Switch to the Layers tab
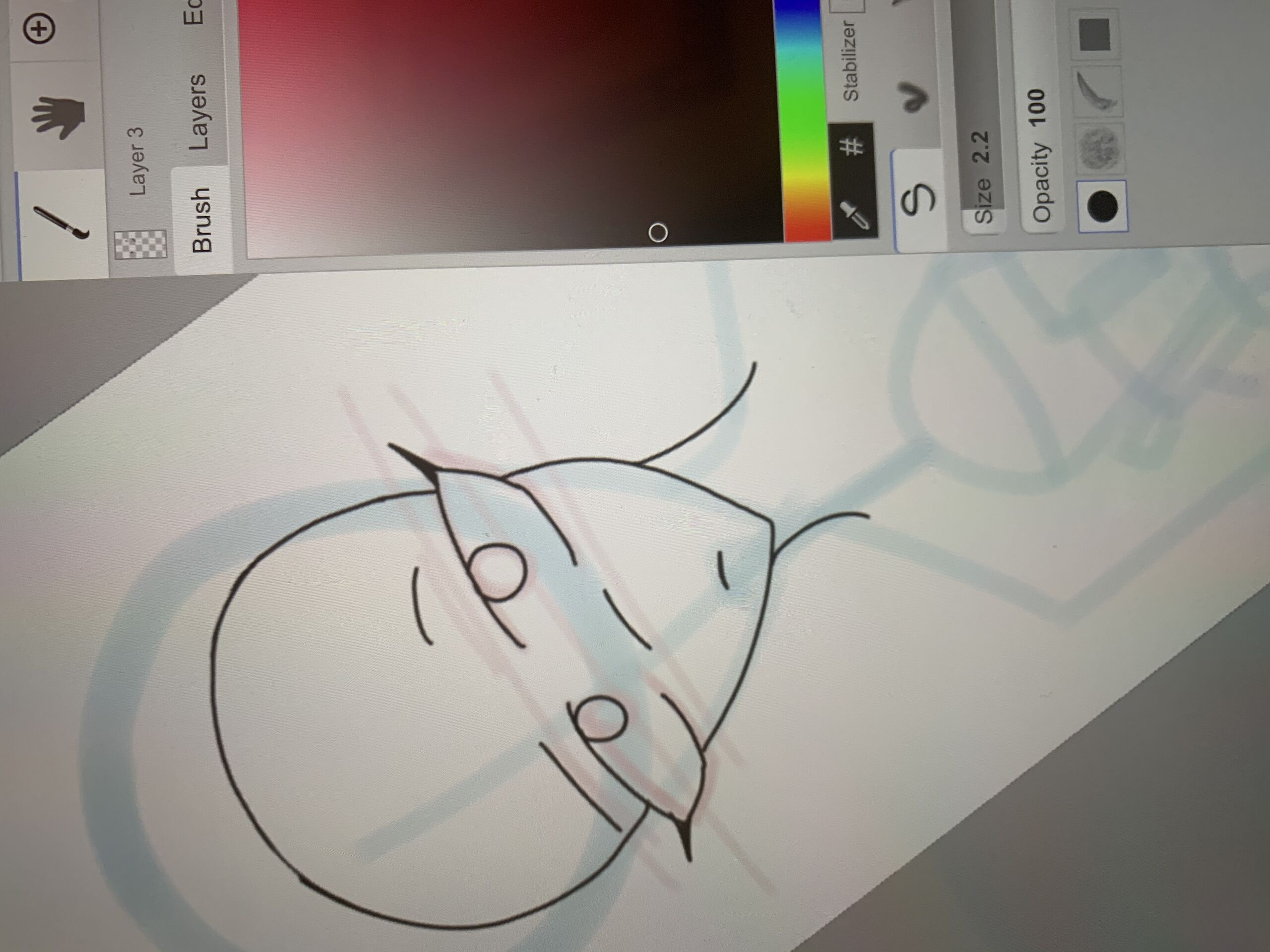Viewport: 1270px width, 952px height. (x=198, y=113)
